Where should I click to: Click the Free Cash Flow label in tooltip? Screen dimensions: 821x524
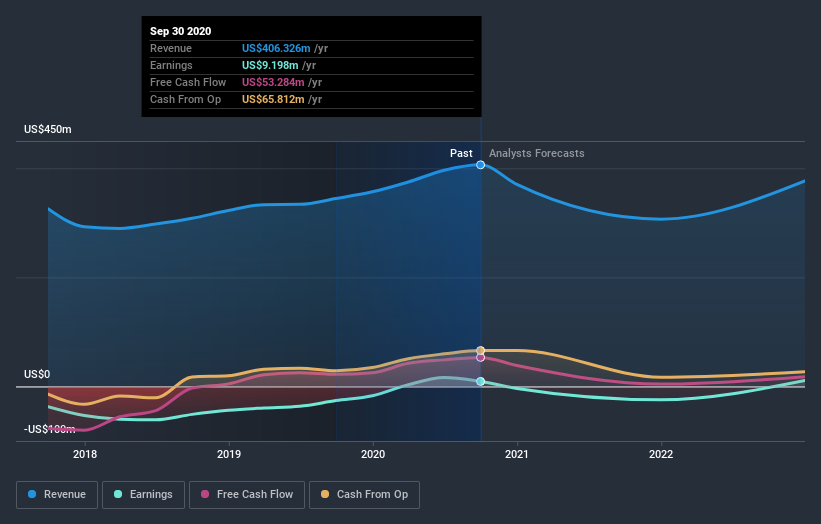188,82
